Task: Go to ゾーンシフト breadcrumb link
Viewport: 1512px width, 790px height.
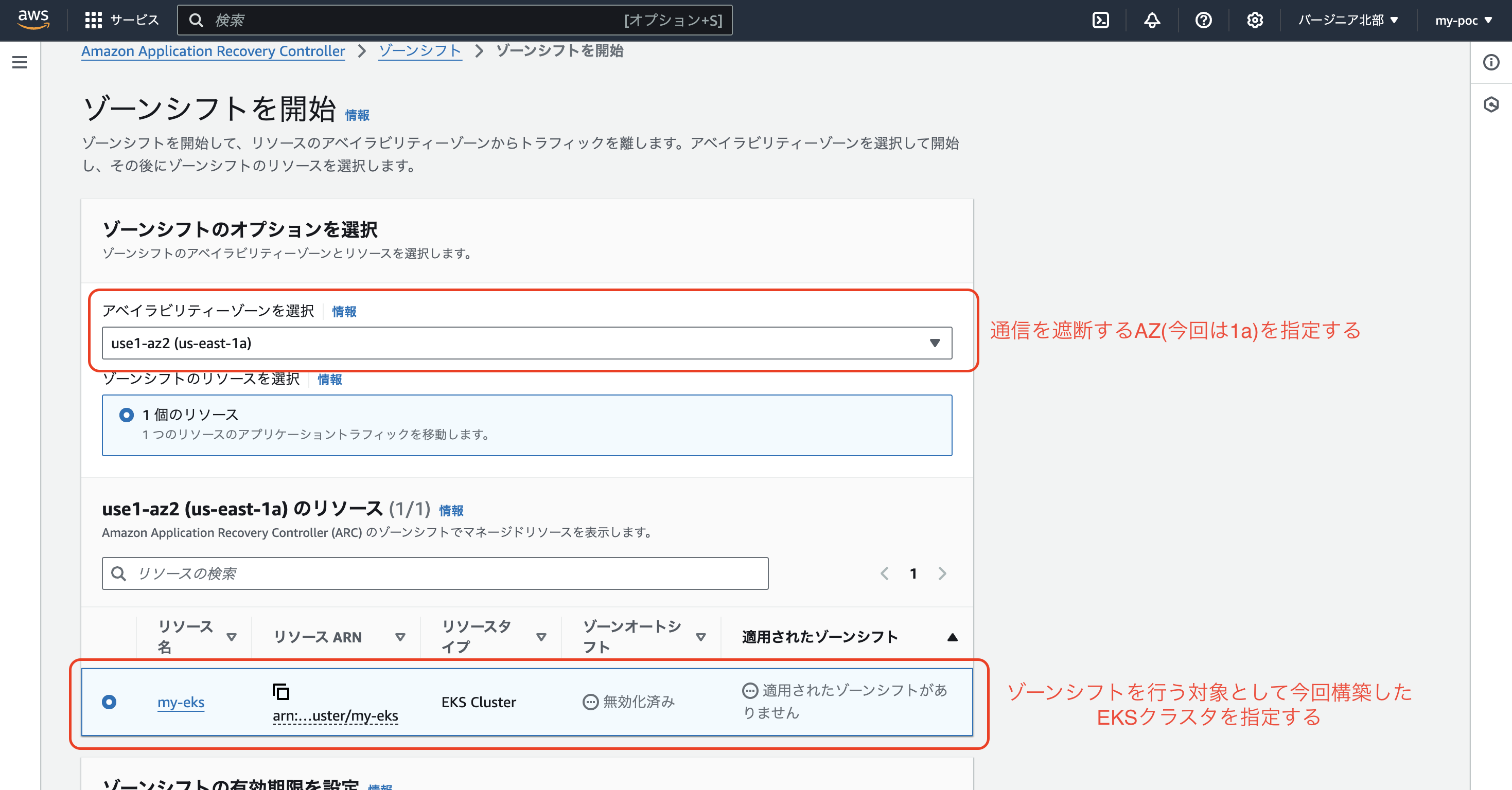Action: click(x=419, y=51)
